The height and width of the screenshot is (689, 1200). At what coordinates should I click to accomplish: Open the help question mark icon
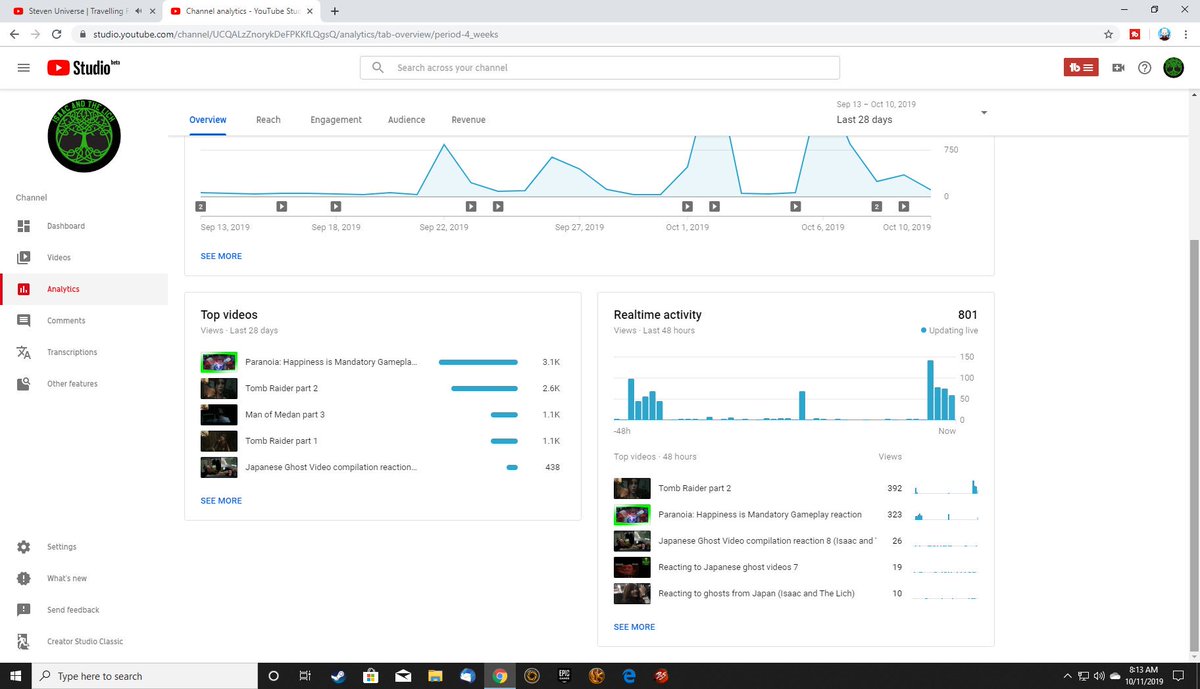tap(1145, 68)
